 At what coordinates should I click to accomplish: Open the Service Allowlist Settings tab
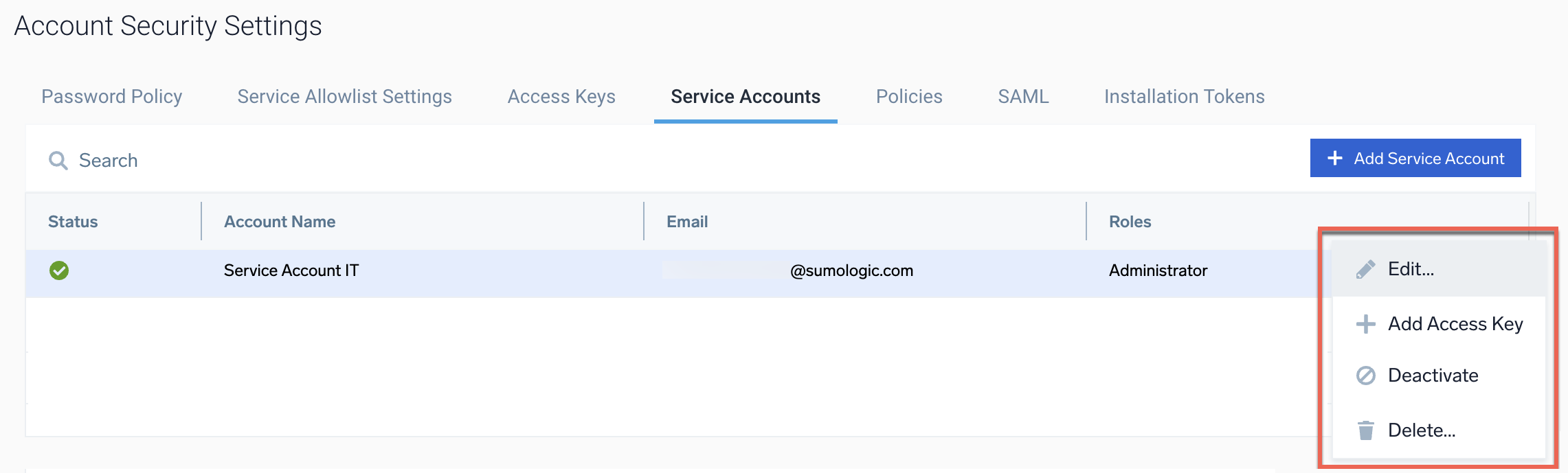click(x=344, y=97)
